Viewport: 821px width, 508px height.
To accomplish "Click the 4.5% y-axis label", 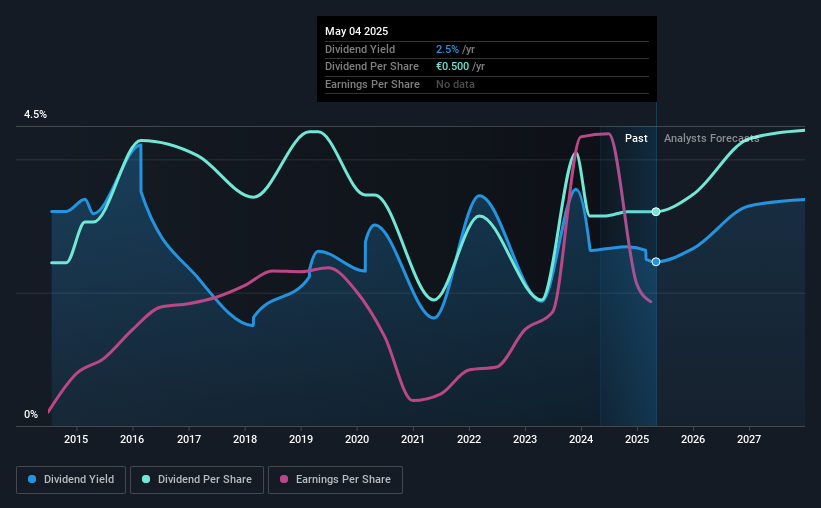I will (35, 115).
